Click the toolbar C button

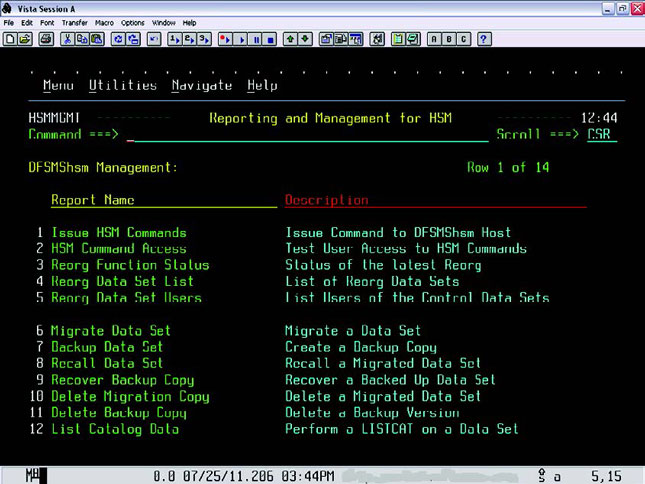coord(464,39)
